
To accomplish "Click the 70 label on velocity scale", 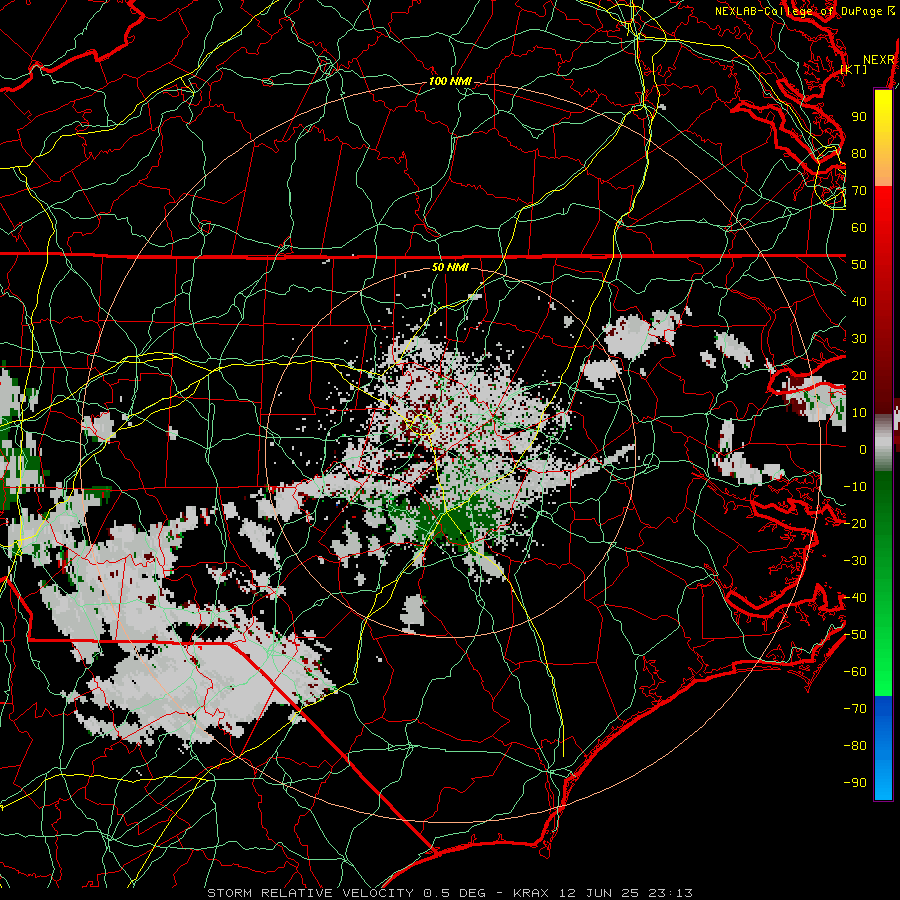I will 859,191.
